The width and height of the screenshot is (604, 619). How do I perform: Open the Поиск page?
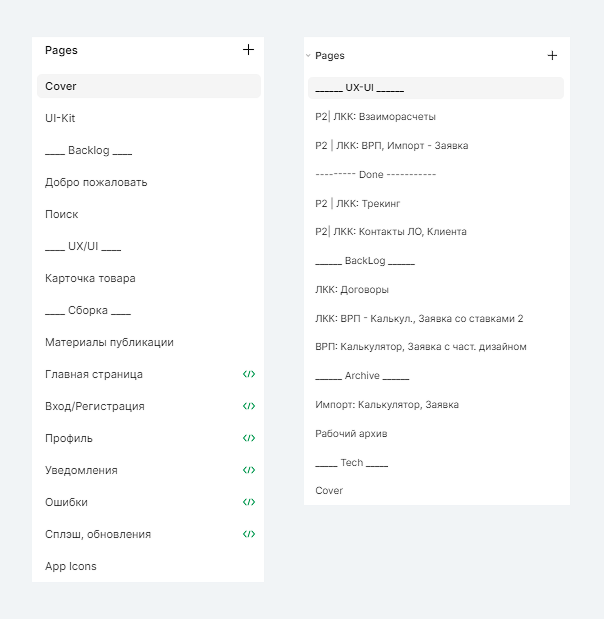click(x=61, y=214)
